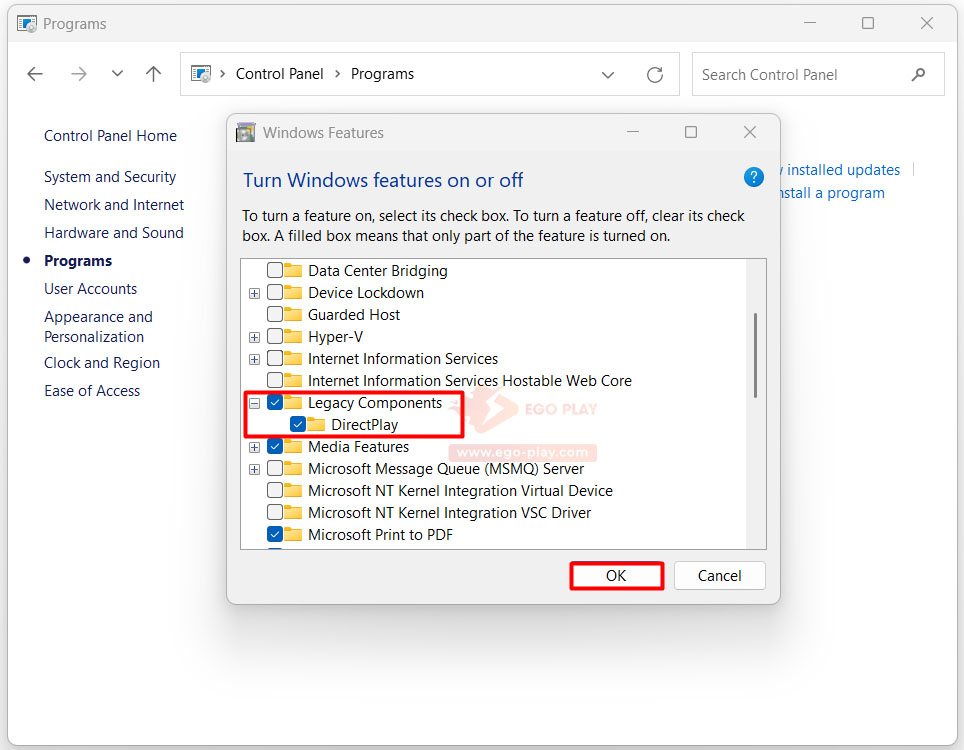Click the features list vertical scrollbar
This screenshot has height=750, width=964.
point(755,355)
